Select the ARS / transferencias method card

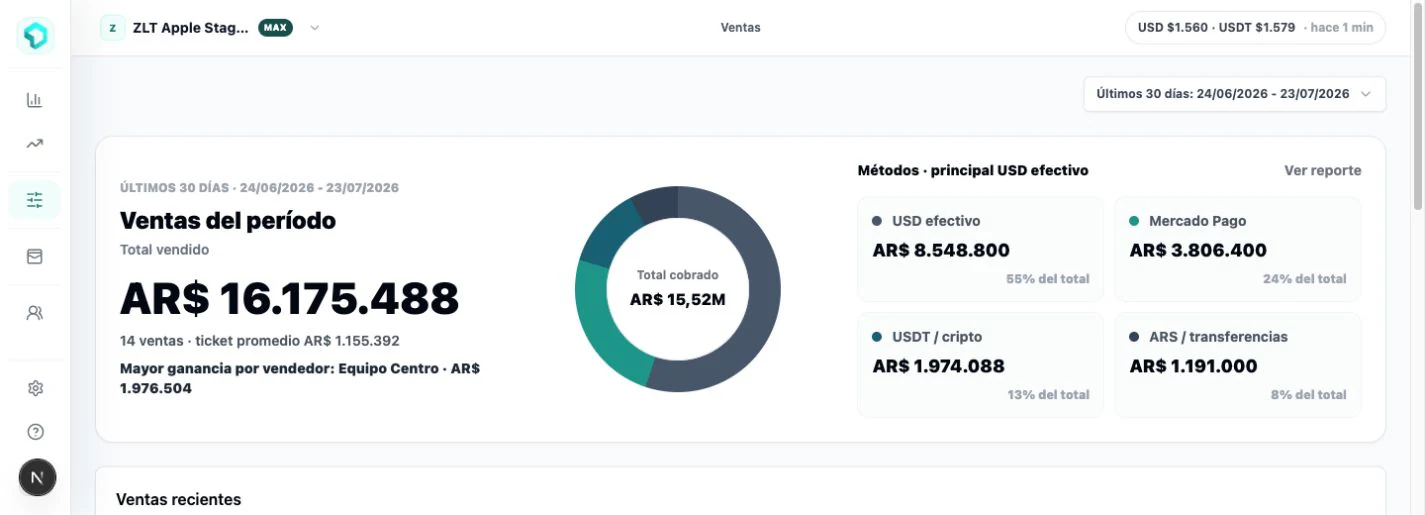click(x=1238, y=365)
